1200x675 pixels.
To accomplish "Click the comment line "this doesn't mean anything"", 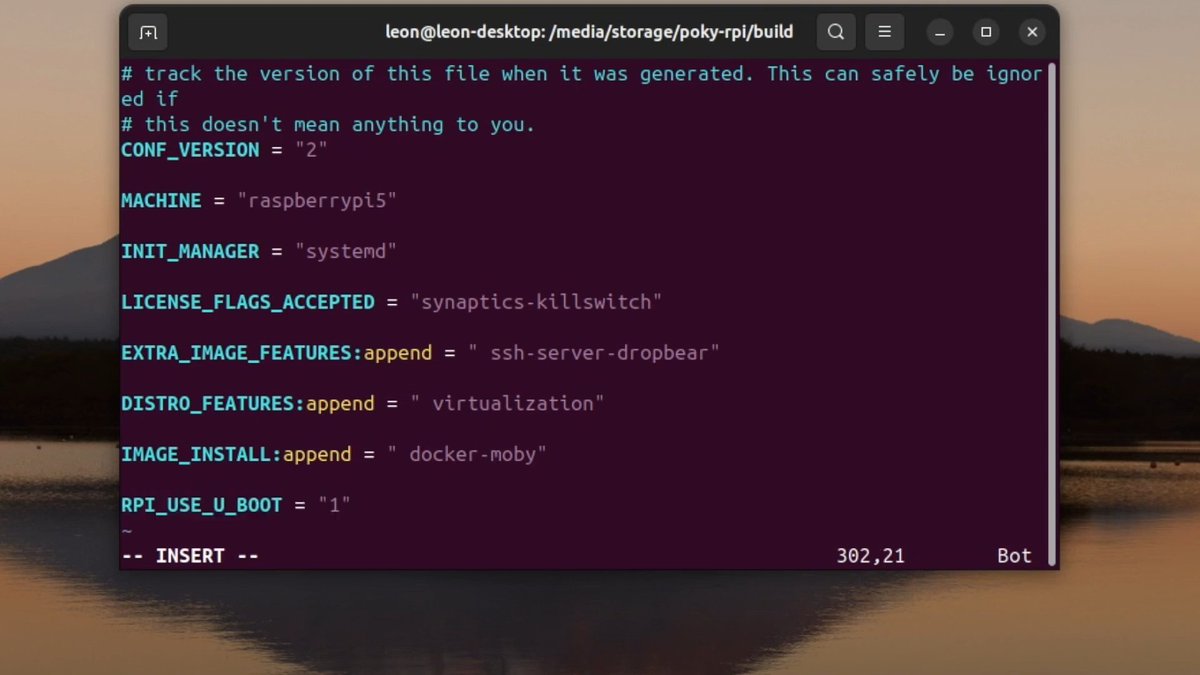I will (x=328, y=125).
